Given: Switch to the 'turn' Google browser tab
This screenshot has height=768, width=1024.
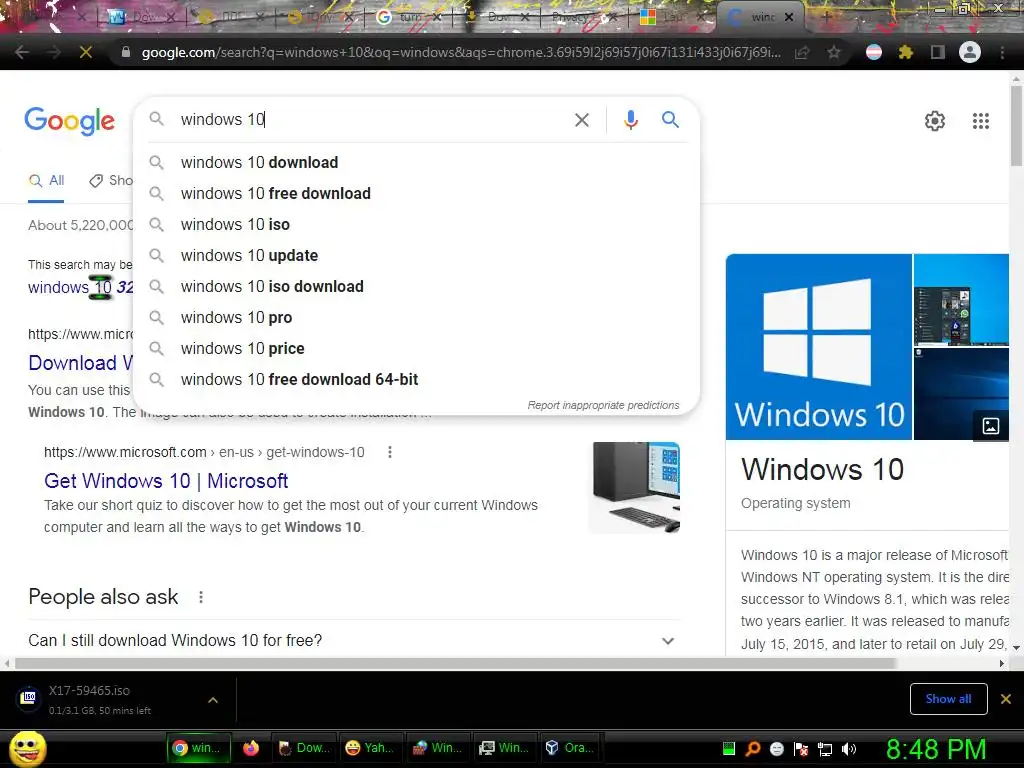Looking at the screenshot, I should click(409, 18).
